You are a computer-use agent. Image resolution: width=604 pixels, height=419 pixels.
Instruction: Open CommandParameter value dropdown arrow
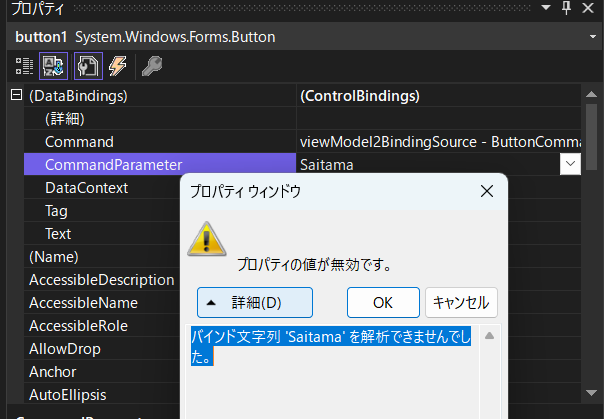point(570,164)
